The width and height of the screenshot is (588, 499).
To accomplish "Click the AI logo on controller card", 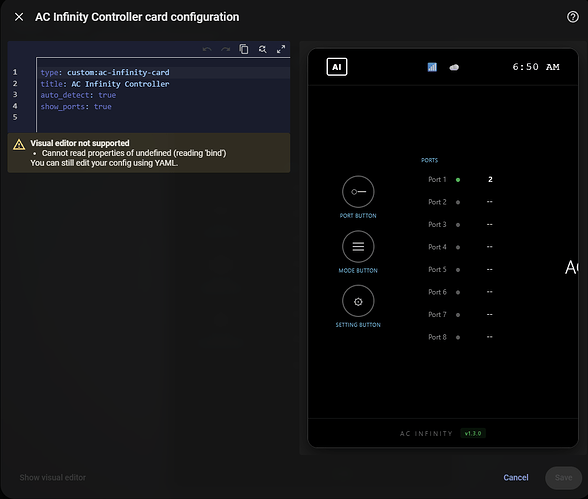I will 337,67.
